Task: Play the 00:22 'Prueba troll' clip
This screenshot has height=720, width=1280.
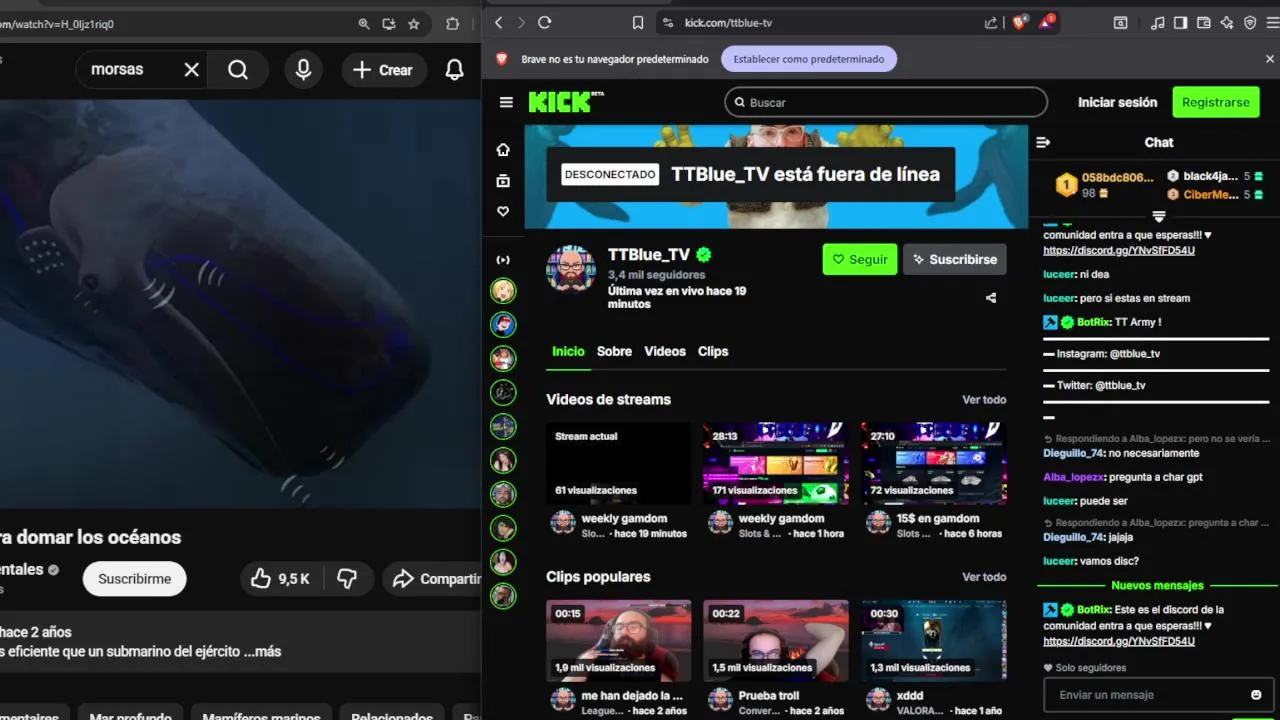Action: 775,640
